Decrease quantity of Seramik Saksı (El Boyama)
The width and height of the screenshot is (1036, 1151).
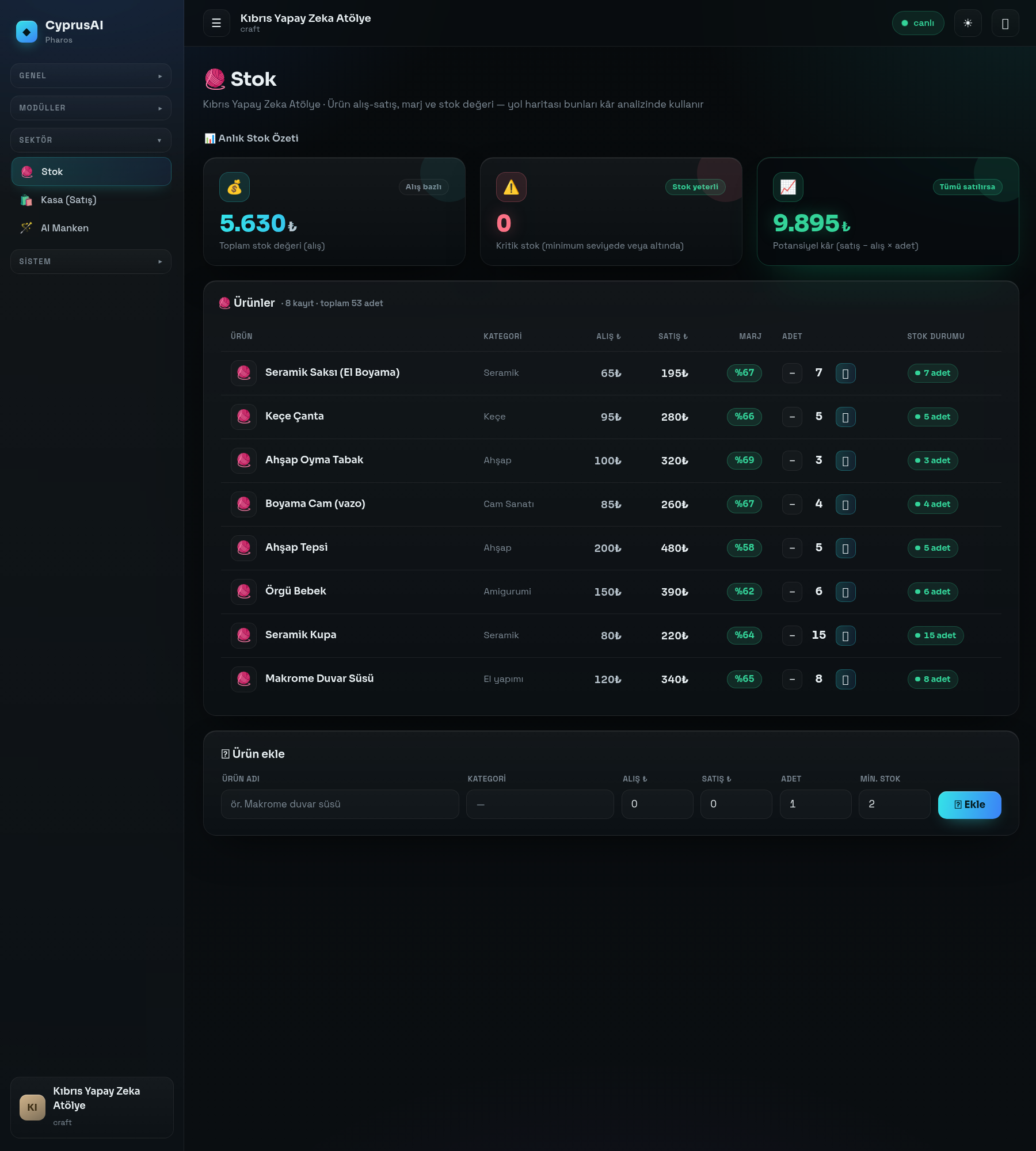tap(792, 373)
